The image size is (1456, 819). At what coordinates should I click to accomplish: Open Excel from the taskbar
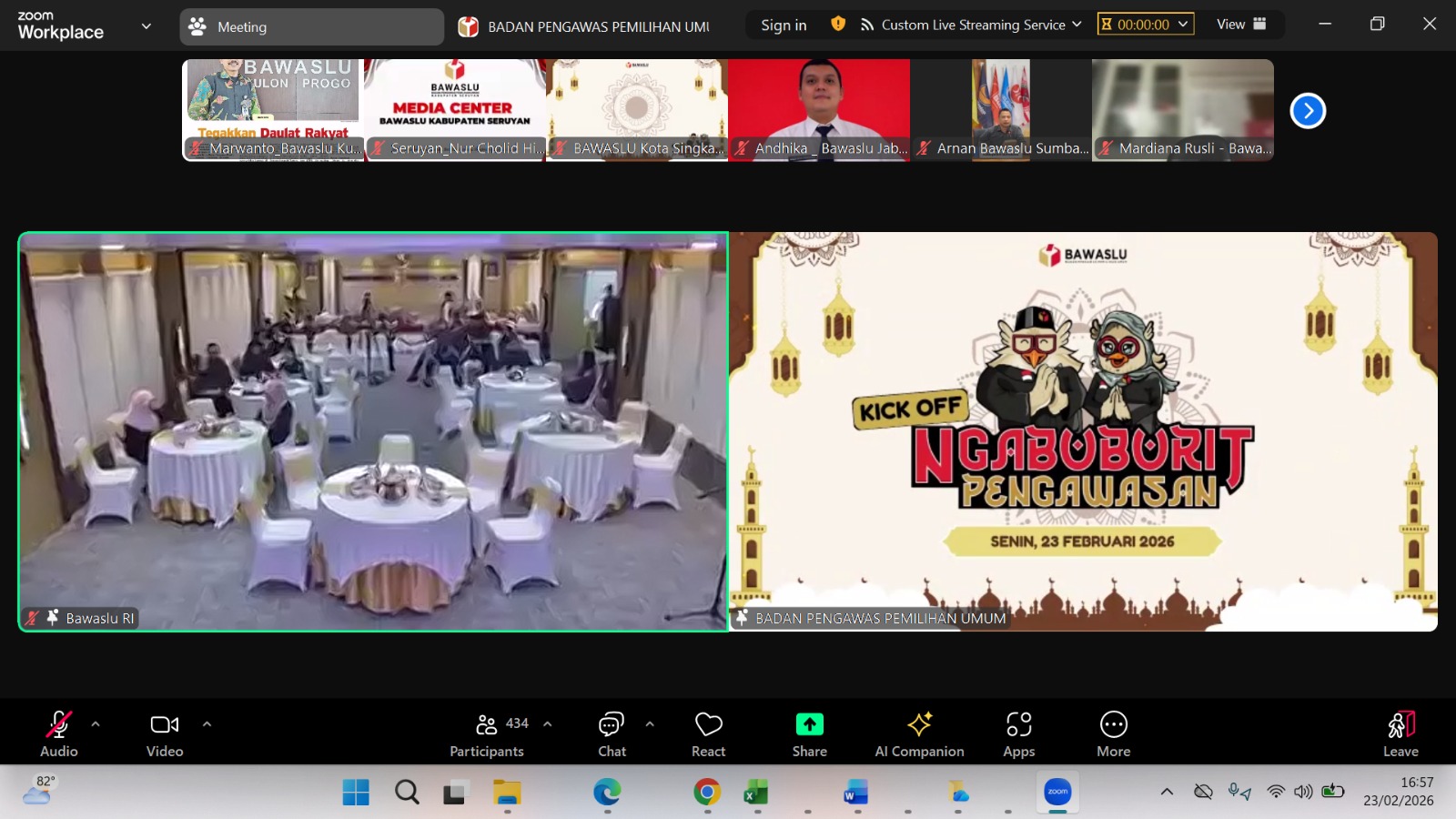pos(756,793)
